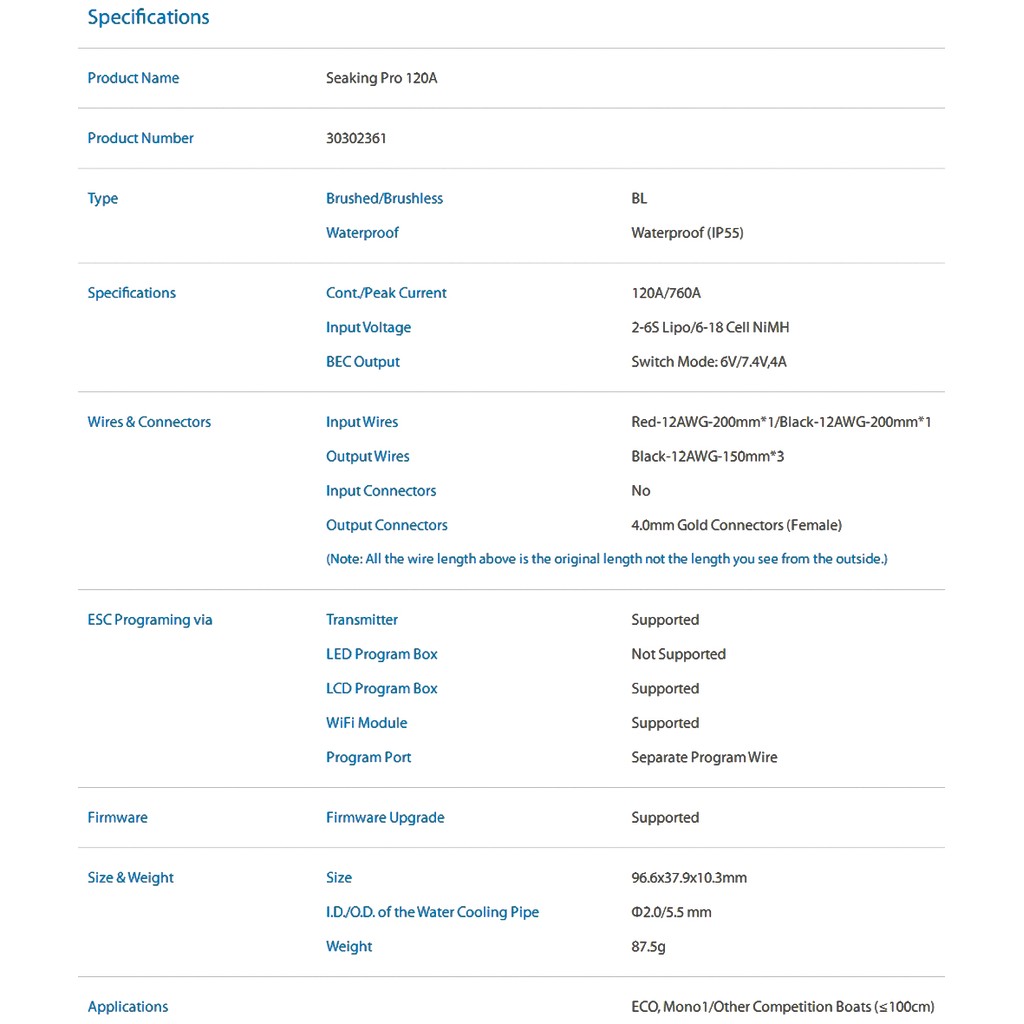Viewport: 1024px width, 1024px height.
Task: Select the Seaking Pro 120A product name
Action: [x=381, y=78]
